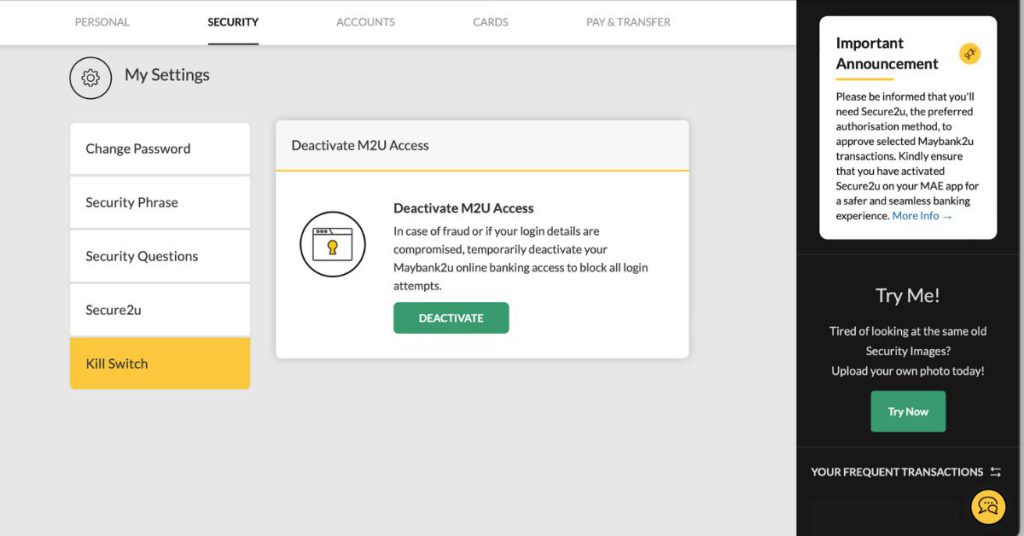
Task: Click the My Settings gear icon
Action: pos(91,78)
